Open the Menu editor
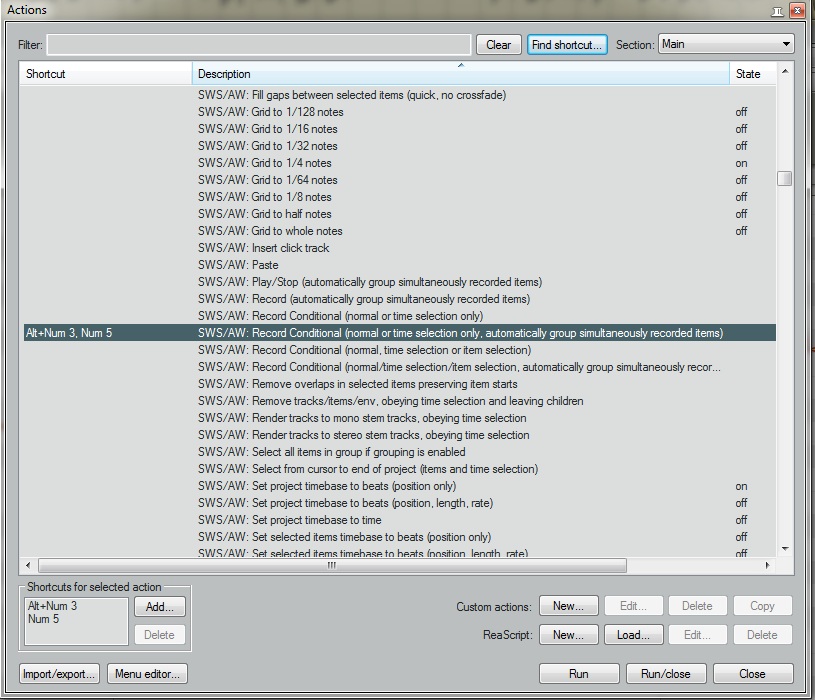815x700 pixels. (x=147, y=673)
